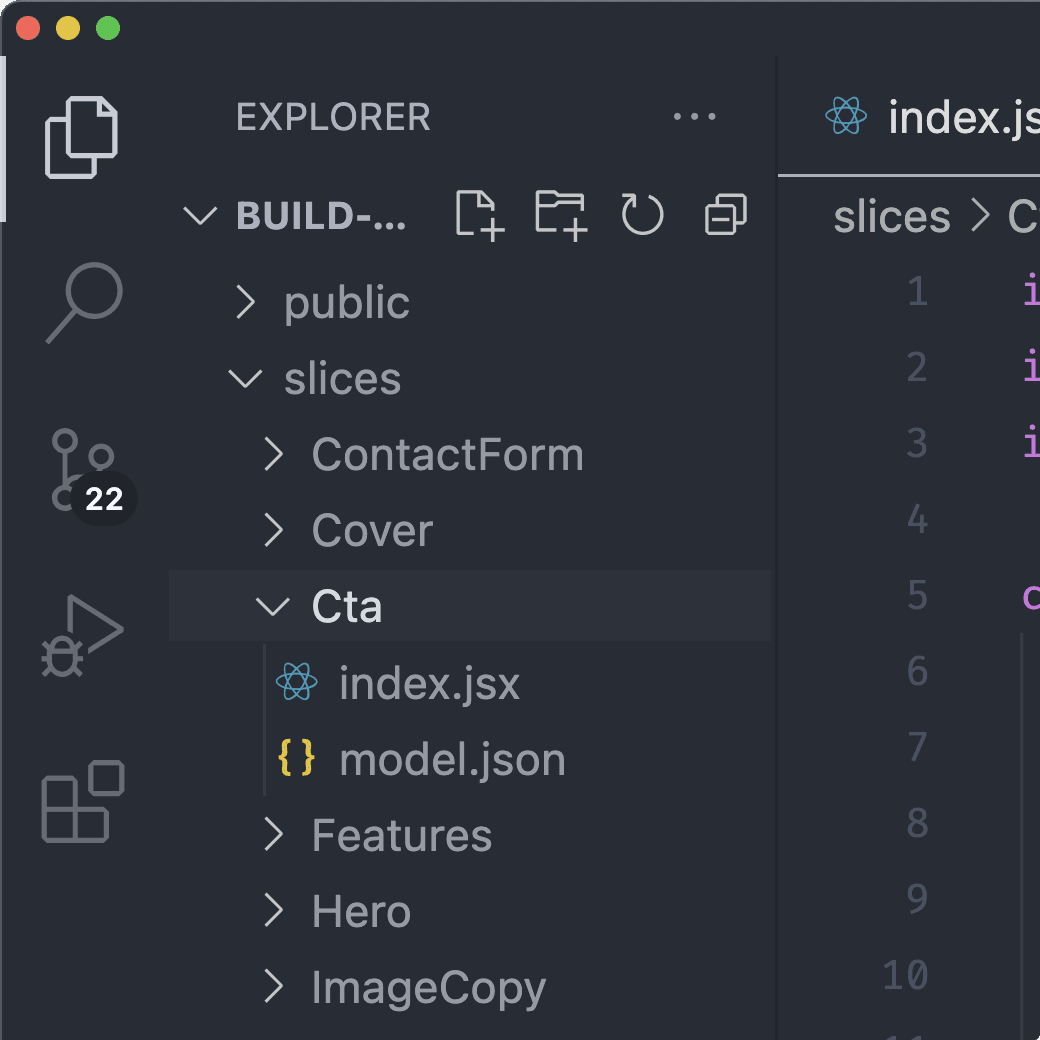Expand the Hero folder

click(273, 910)
